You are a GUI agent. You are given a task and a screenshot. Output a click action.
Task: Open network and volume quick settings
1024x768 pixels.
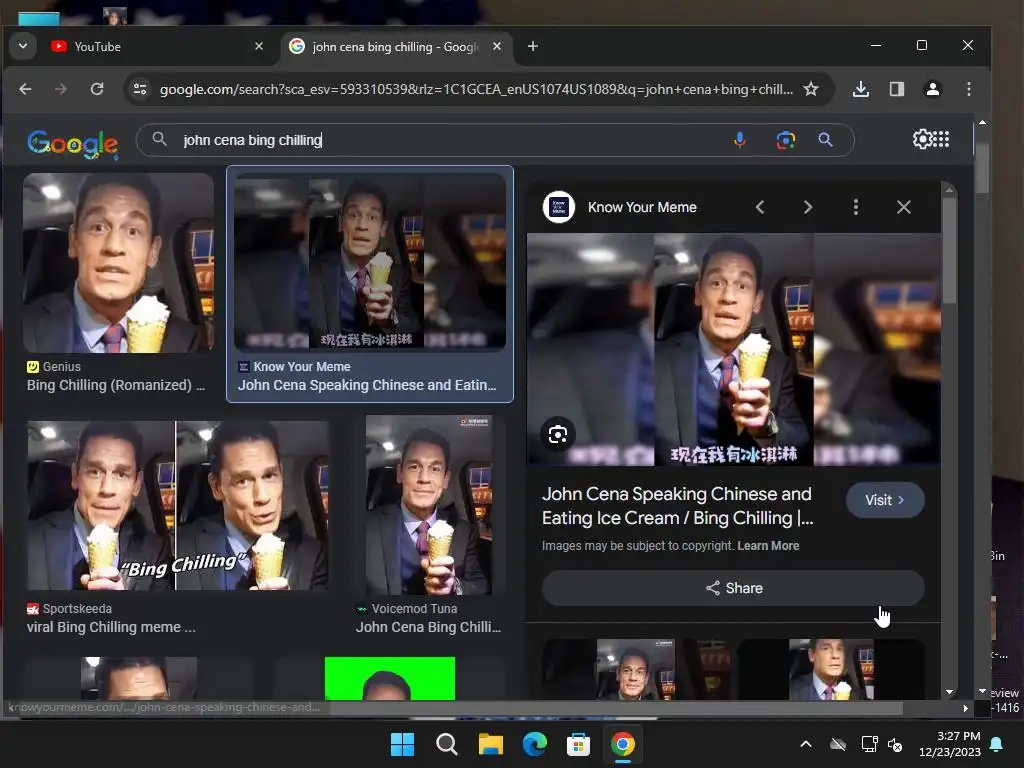pos(882,744)
